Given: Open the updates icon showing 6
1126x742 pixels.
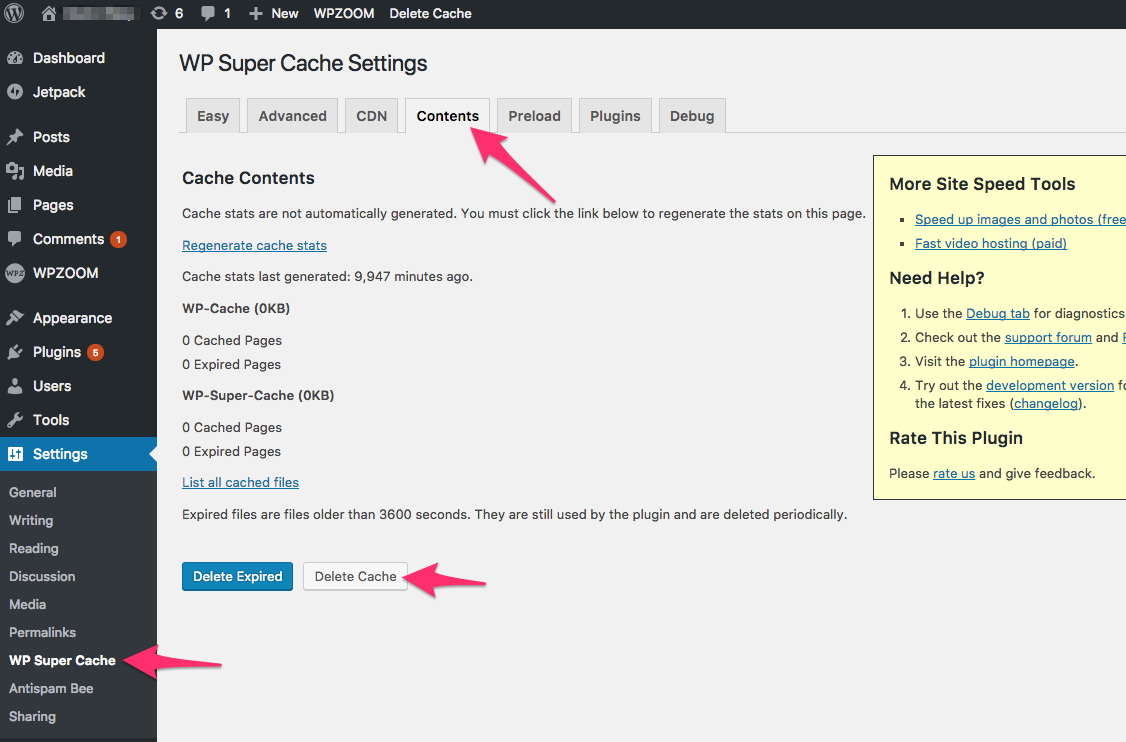Looking at the screenshot, I should [x=159, y=14].
